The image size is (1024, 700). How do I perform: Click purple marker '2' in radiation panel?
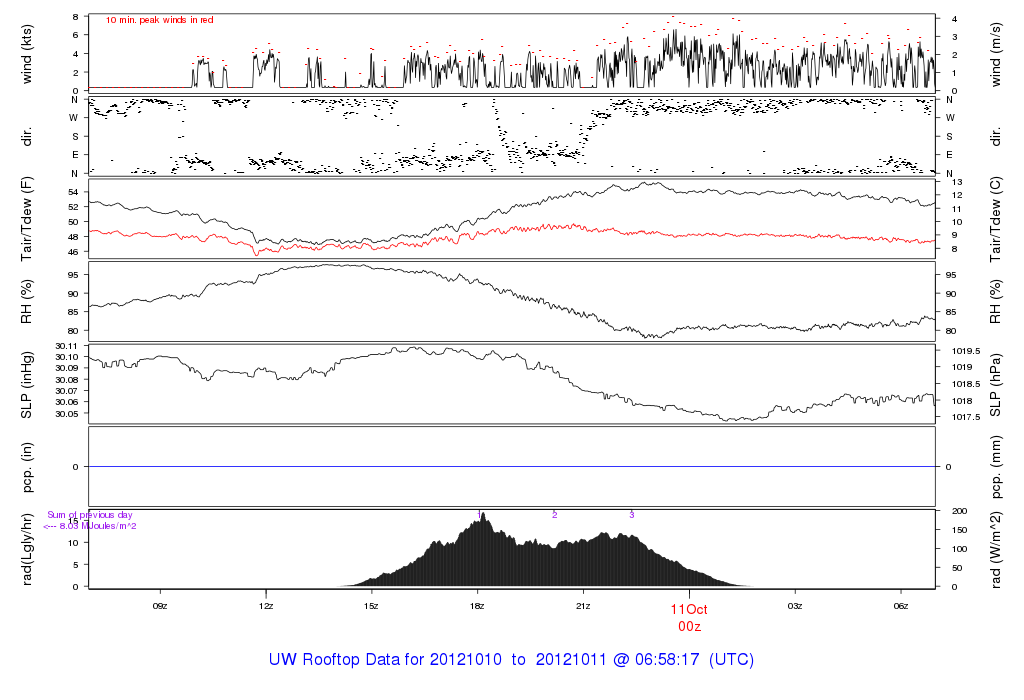[554, 515]
